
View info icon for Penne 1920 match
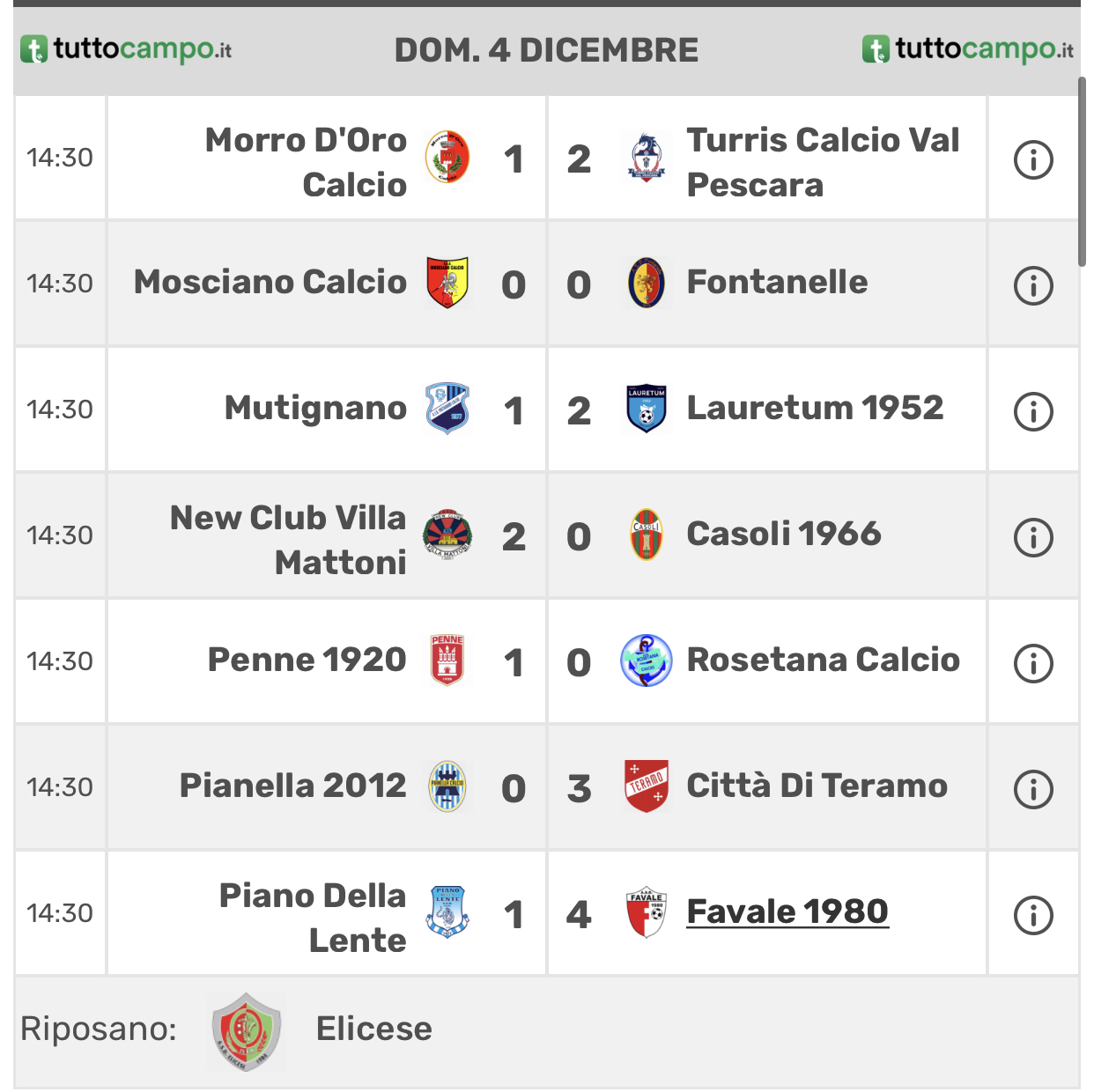(x=1033, y=663)
